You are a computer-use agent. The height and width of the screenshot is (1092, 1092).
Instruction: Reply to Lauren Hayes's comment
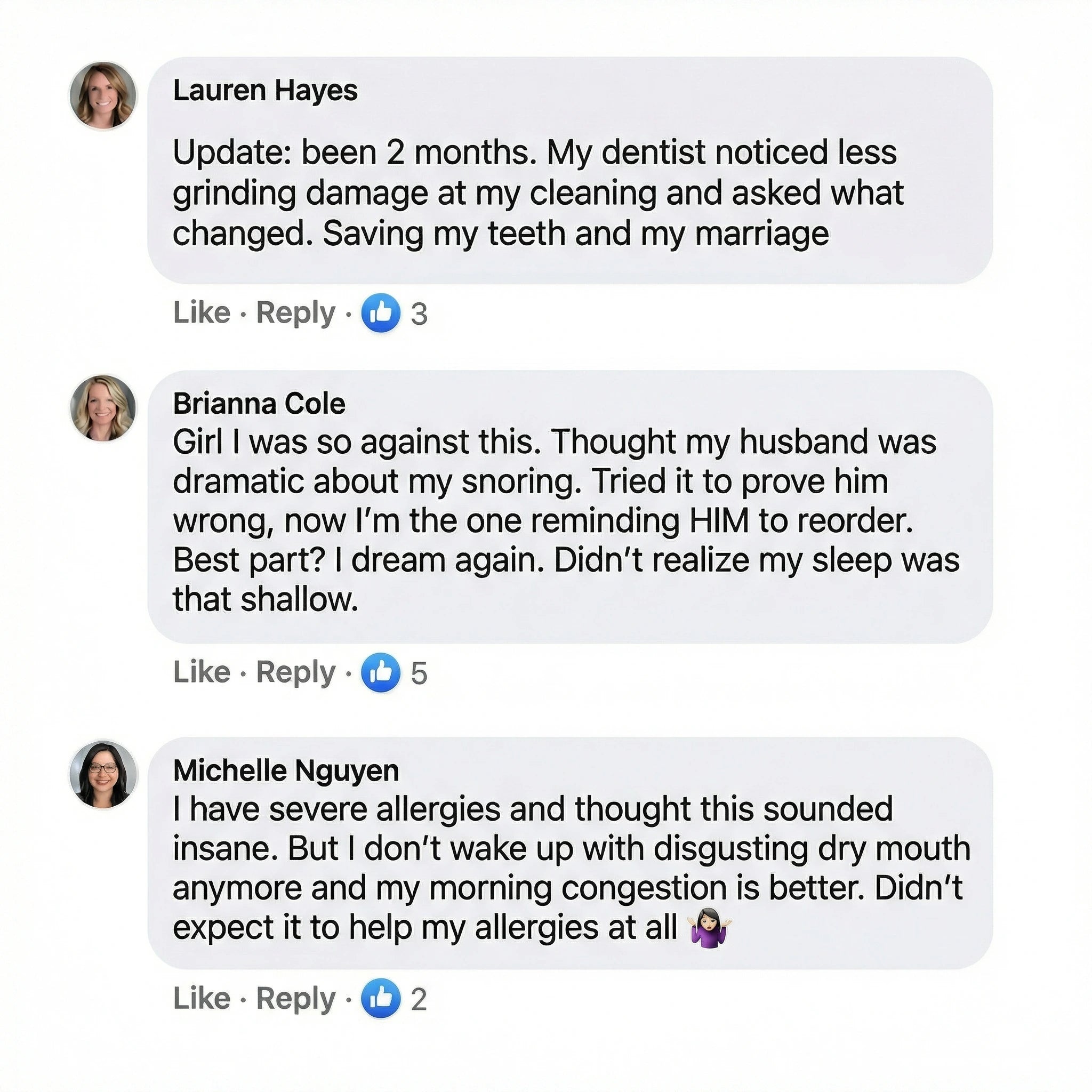tap(295, 312)
